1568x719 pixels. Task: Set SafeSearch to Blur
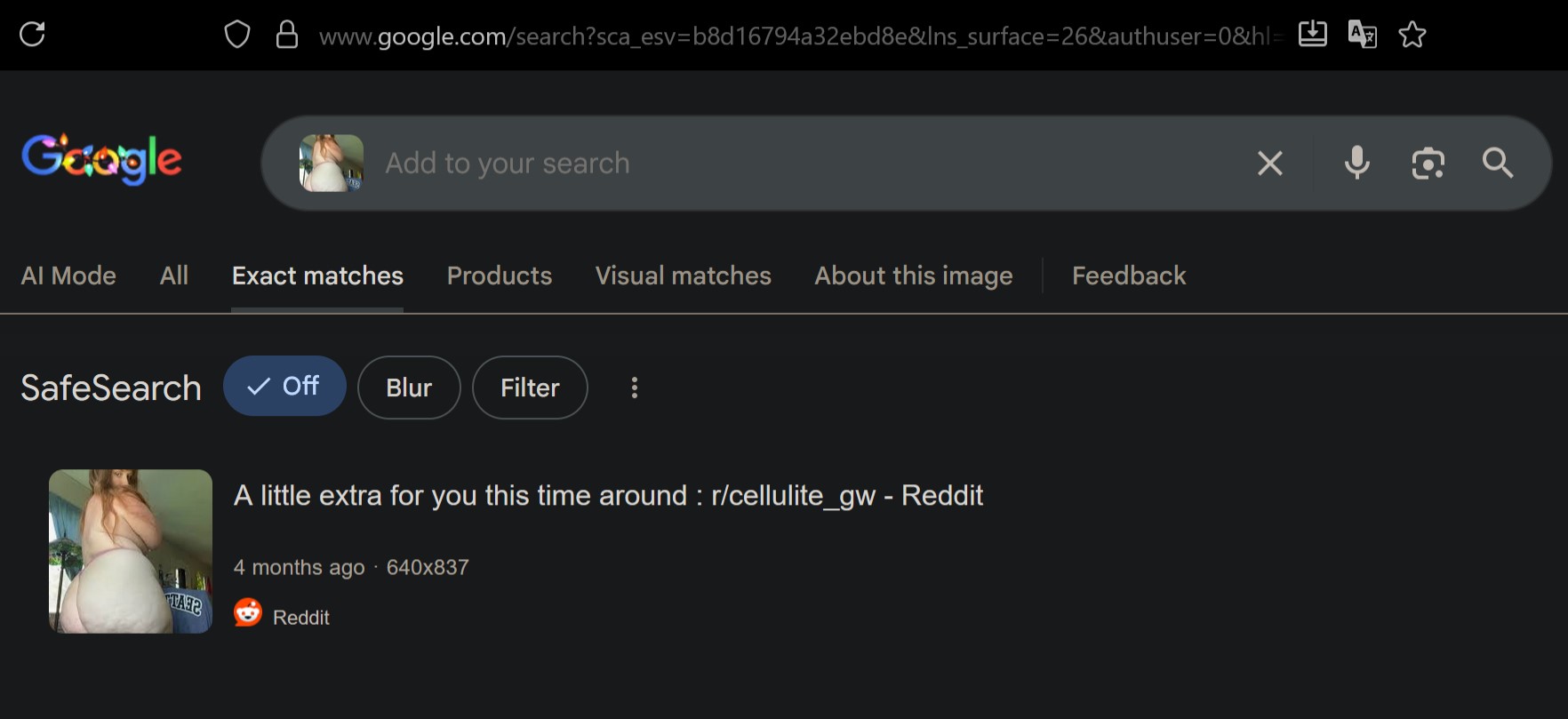[x=409, y=387]
